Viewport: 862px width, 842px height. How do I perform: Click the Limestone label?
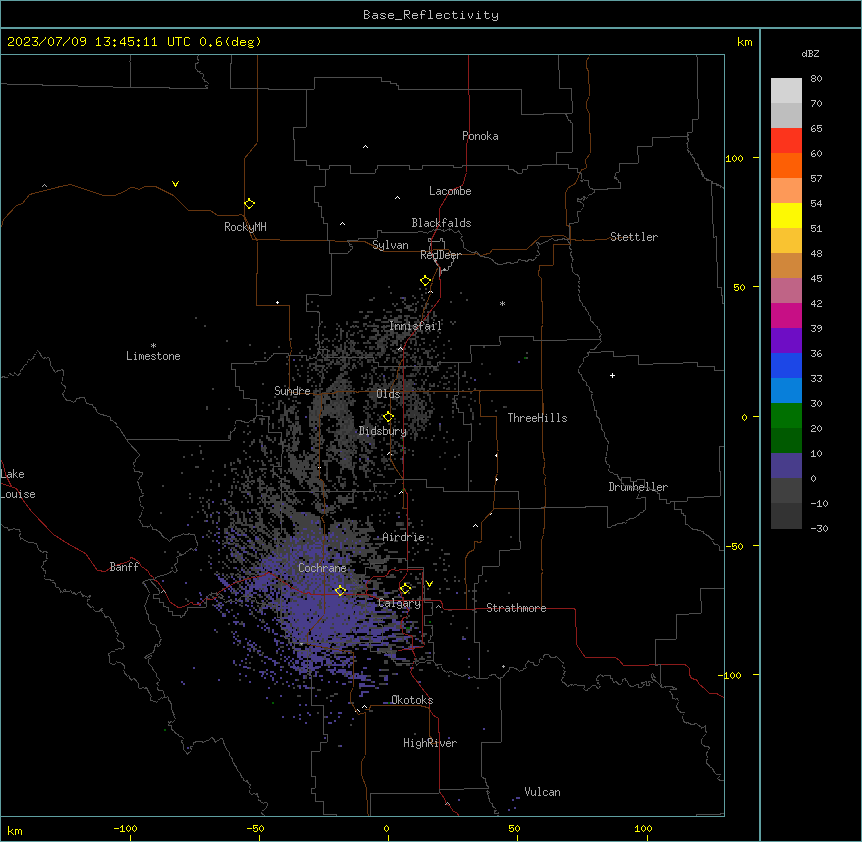(153, 356)
